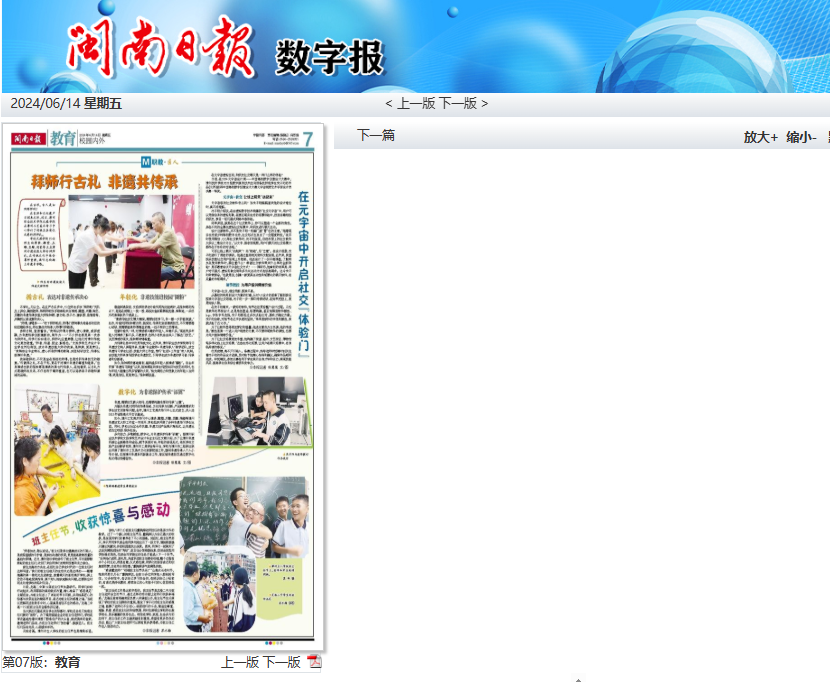
Task: Click 下一版 link below the page thumbnail
Action: point(282,662)
